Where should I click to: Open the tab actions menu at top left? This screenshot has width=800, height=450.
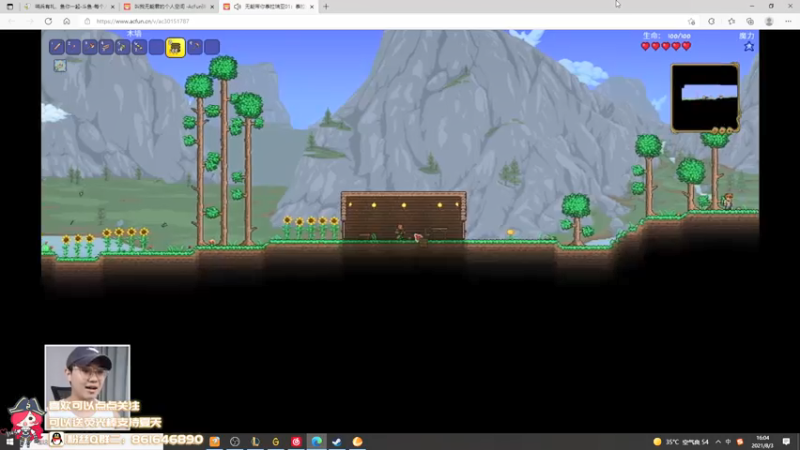point(10,7)
